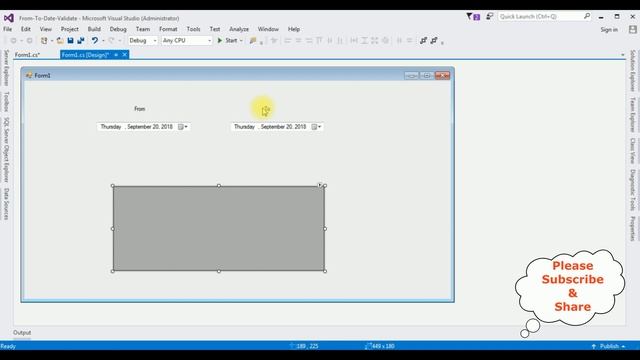This screenshot has height=360, width=640.
Task: Open the document tabs overflow dropdown
Action: point(622,55)
